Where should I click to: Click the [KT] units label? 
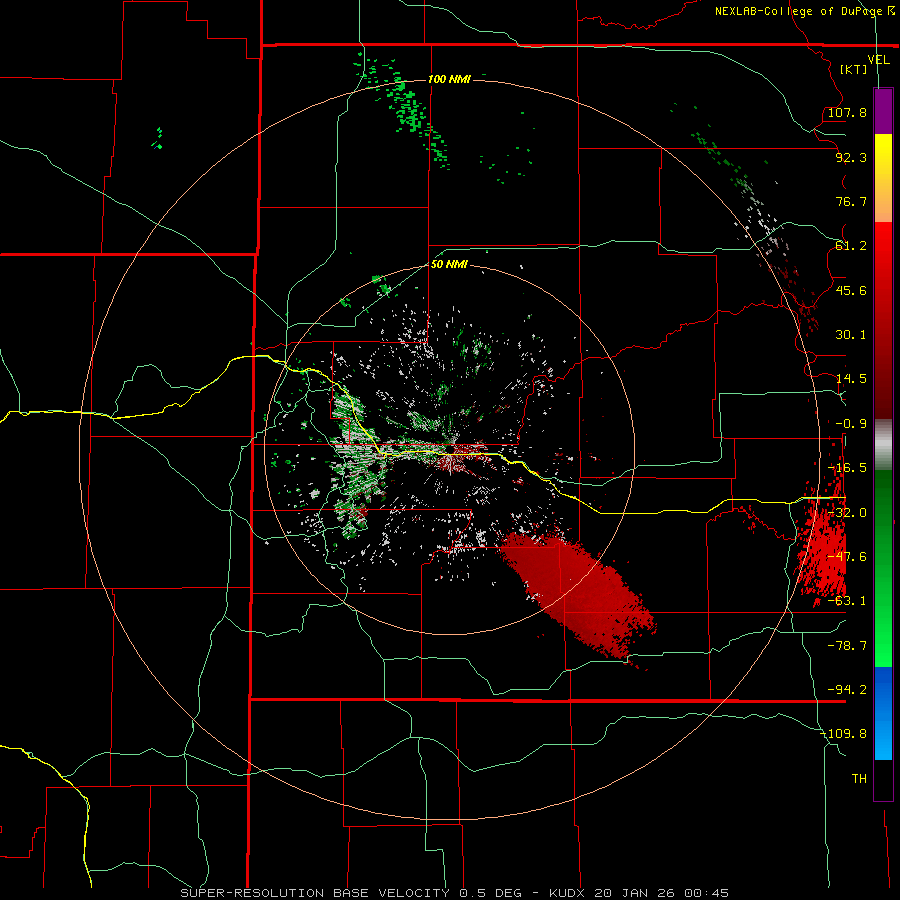coord(853,69)
